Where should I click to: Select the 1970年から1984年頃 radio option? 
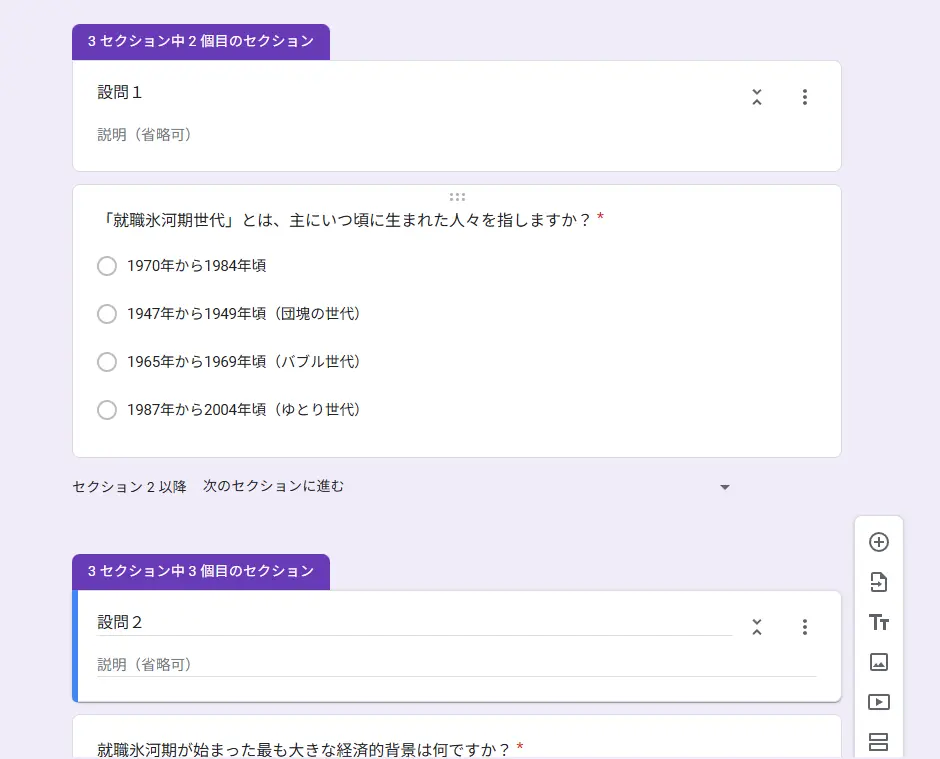107,266
